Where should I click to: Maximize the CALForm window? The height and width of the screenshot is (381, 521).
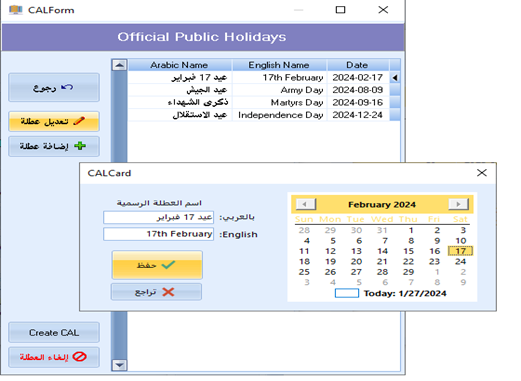340,10
